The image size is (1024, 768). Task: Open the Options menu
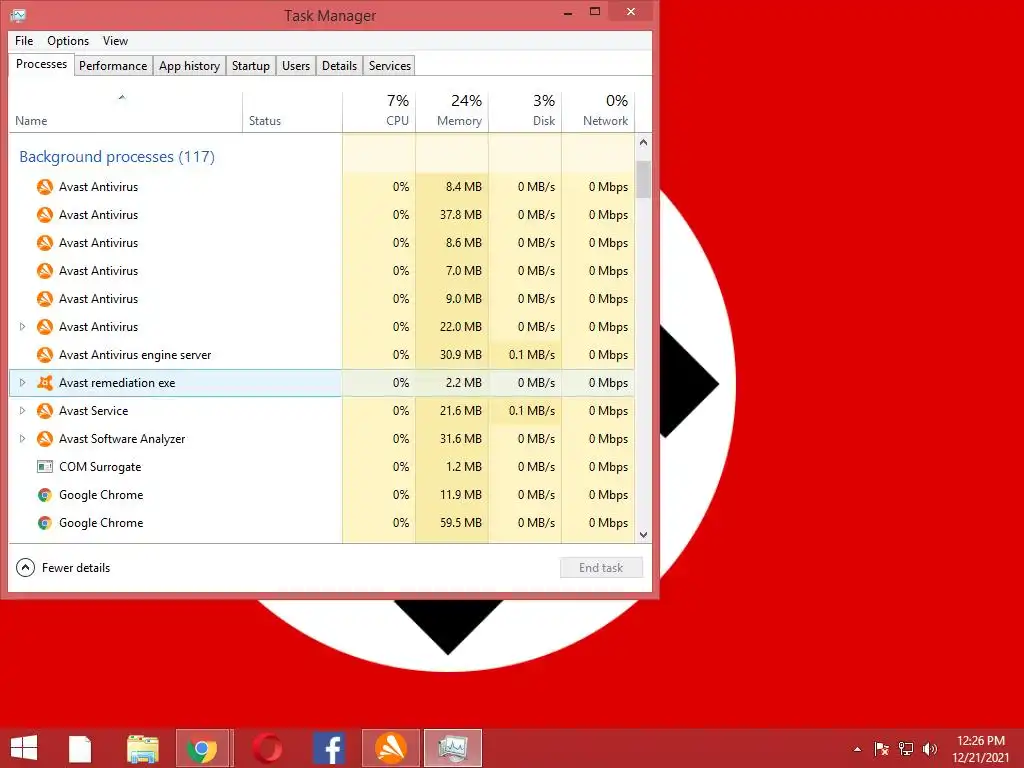click(68, 40)
